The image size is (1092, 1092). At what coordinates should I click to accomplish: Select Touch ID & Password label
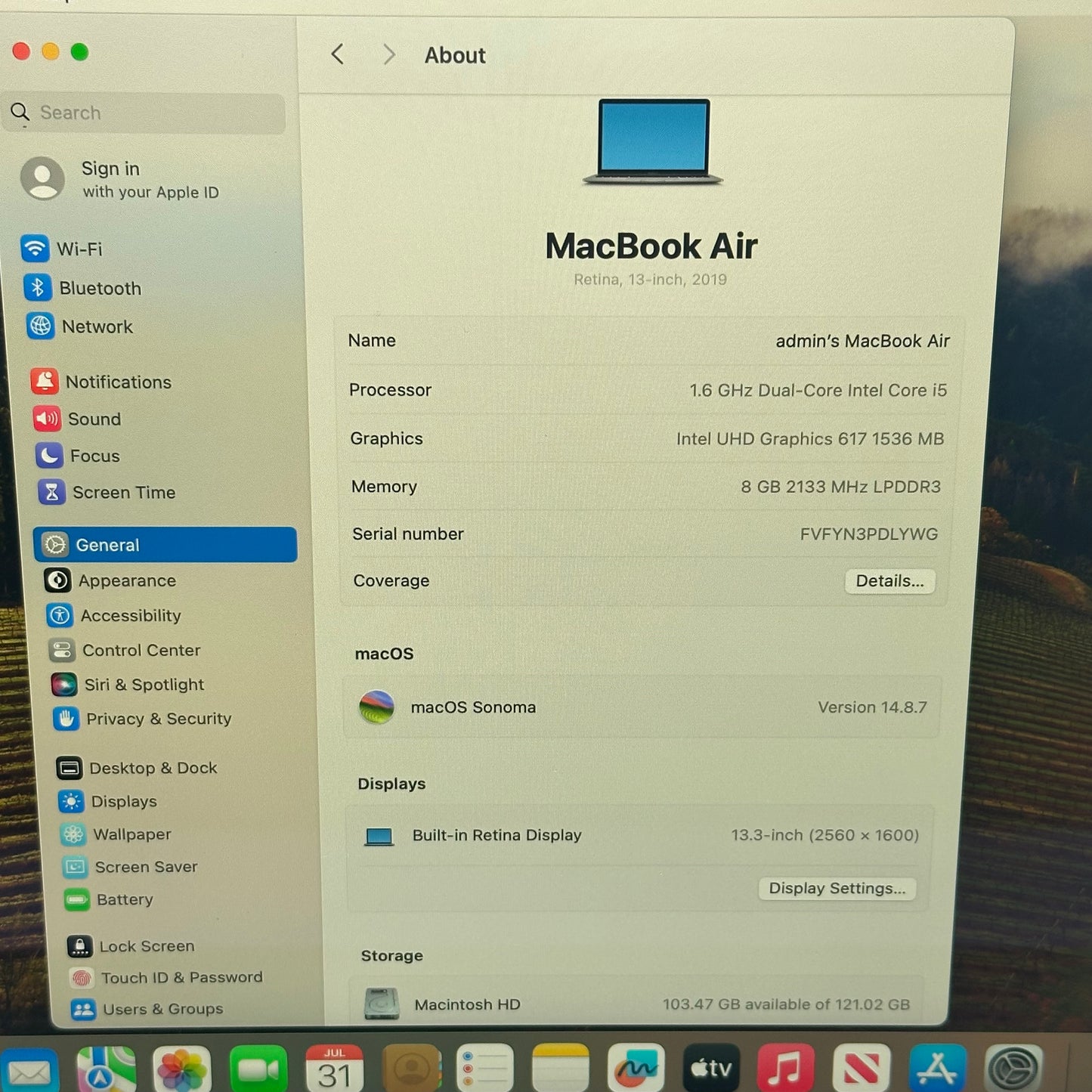[x=182, y=978]
